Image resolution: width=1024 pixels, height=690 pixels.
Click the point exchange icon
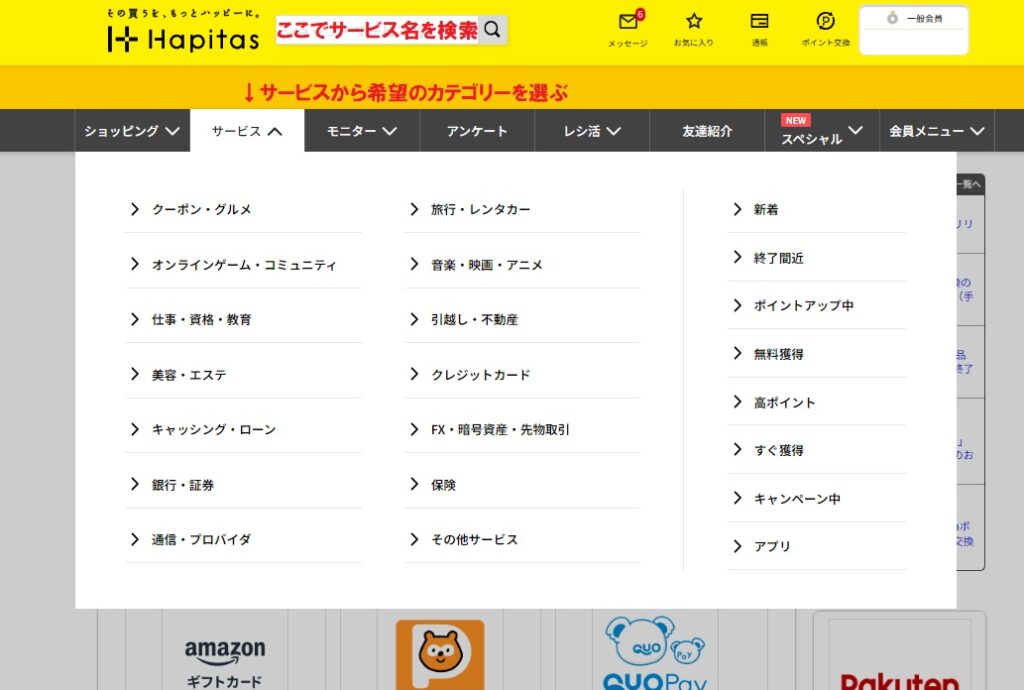pos(825,22)
